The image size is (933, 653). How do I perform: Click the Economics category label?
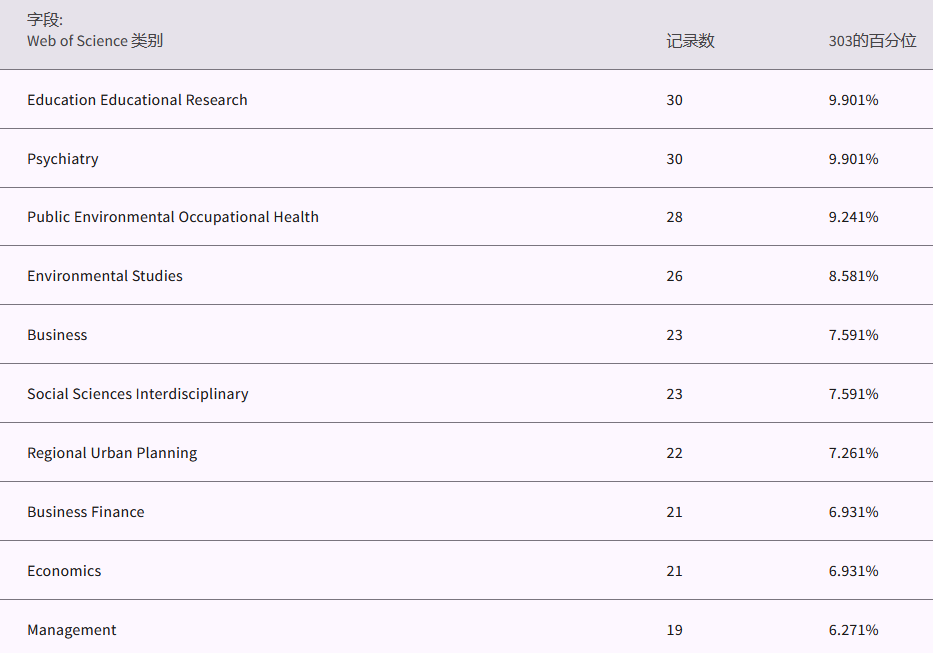tap(64, 571)
